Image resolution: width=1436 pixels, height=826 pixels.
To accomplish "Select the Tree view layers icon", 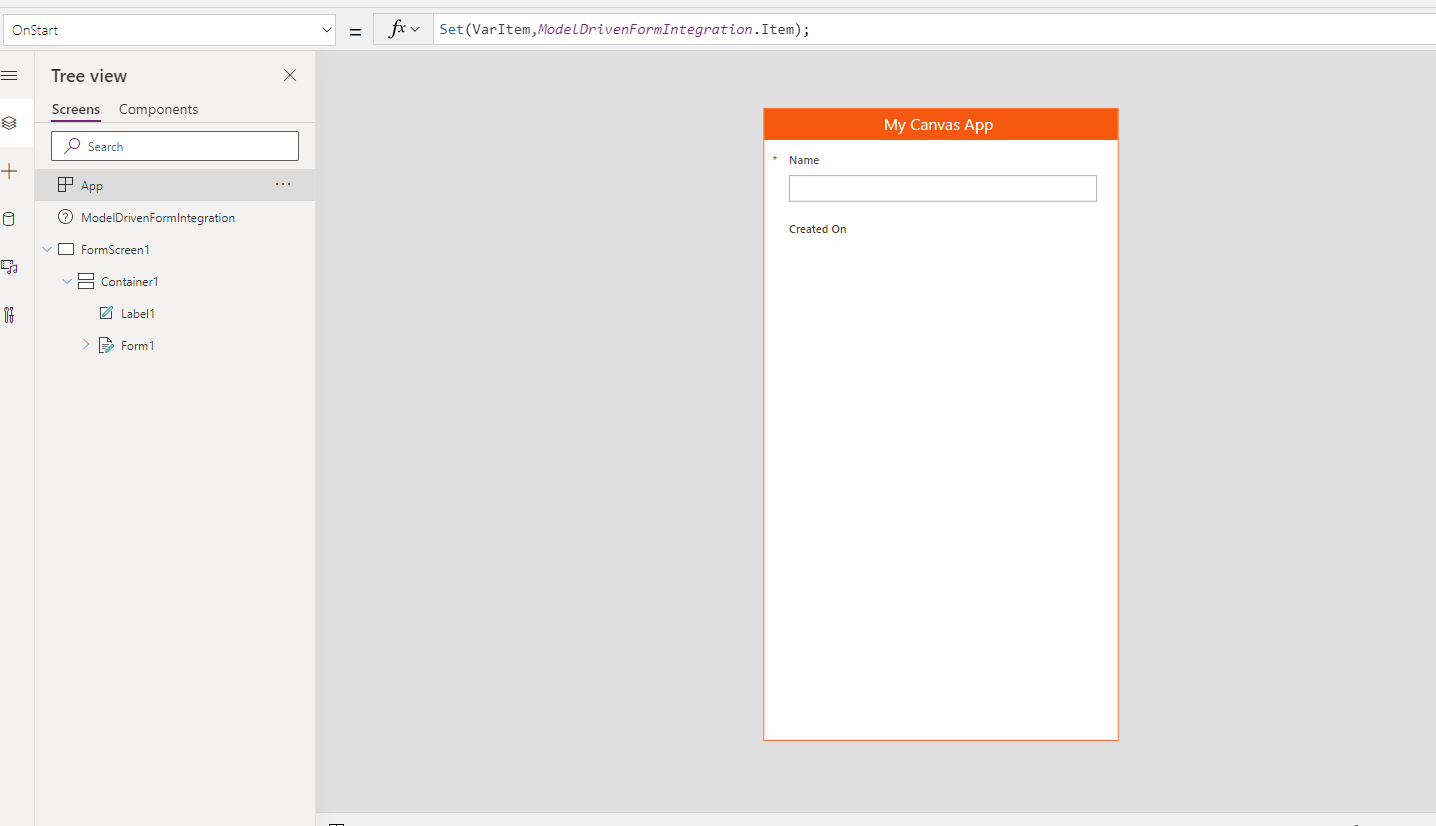I will click(x=9, y=123).
